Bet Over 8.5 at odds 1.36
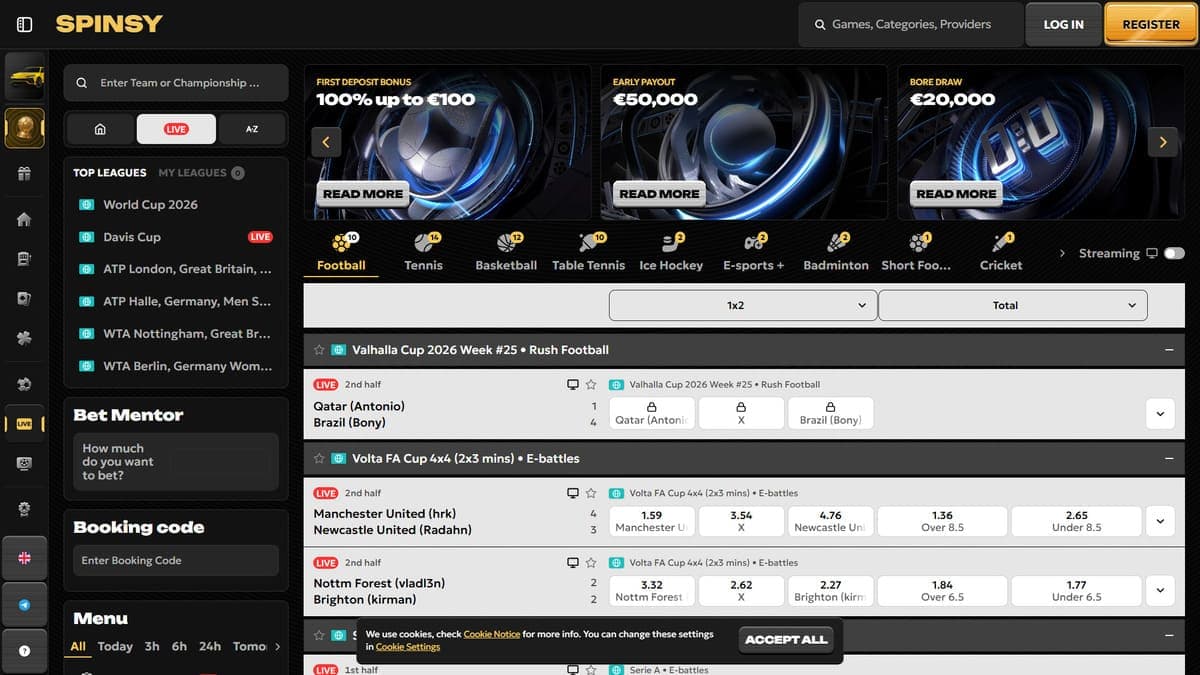 (x=942, y=521)
